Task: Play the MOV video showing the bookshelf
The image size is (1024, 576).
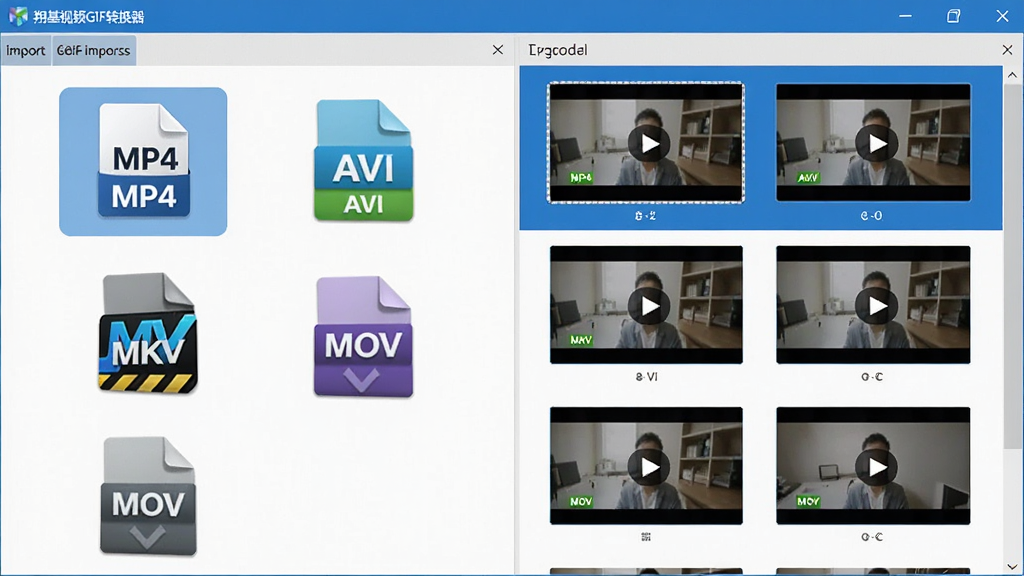Action: pos(648,467)
